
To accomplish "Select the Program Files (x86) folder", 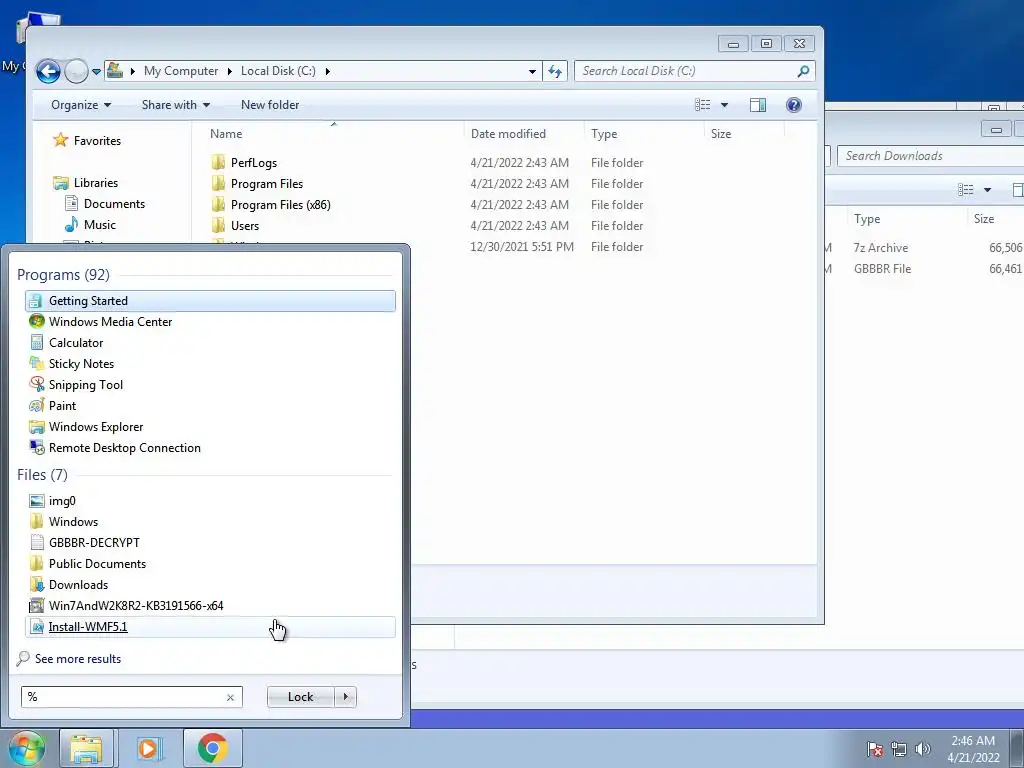I will pos(280,204).
